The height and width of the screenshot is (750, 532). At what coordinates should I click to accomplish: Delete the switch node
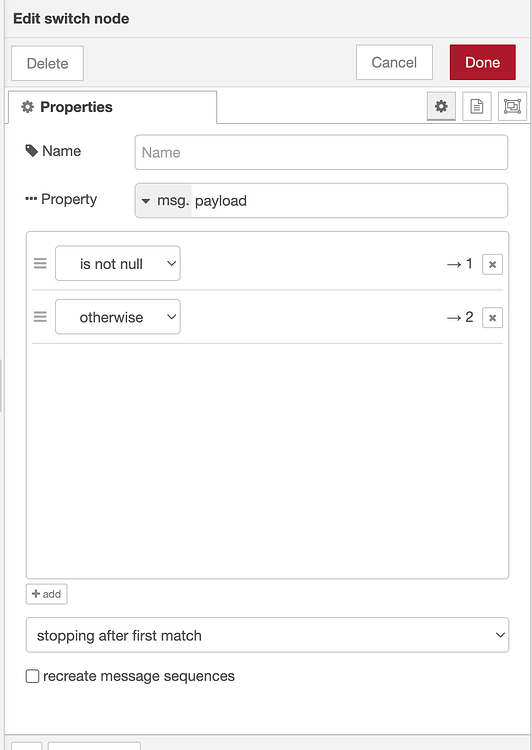point(47,63)
